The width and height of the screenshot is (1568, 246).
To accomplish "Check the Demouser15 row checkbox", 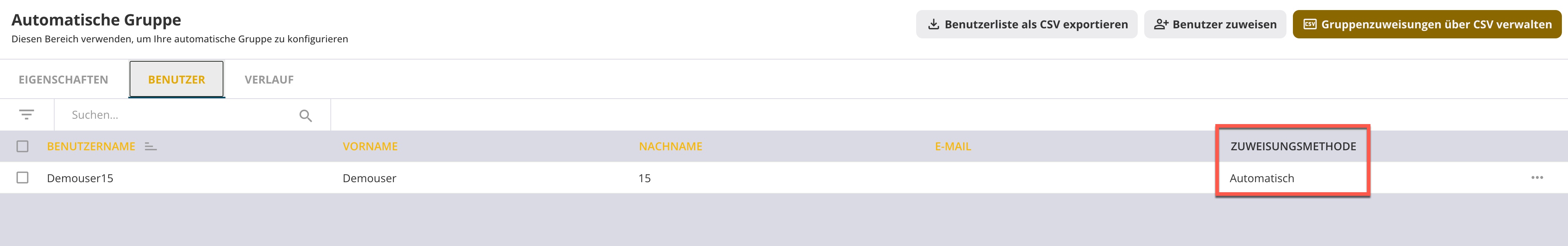I will 23,178.
